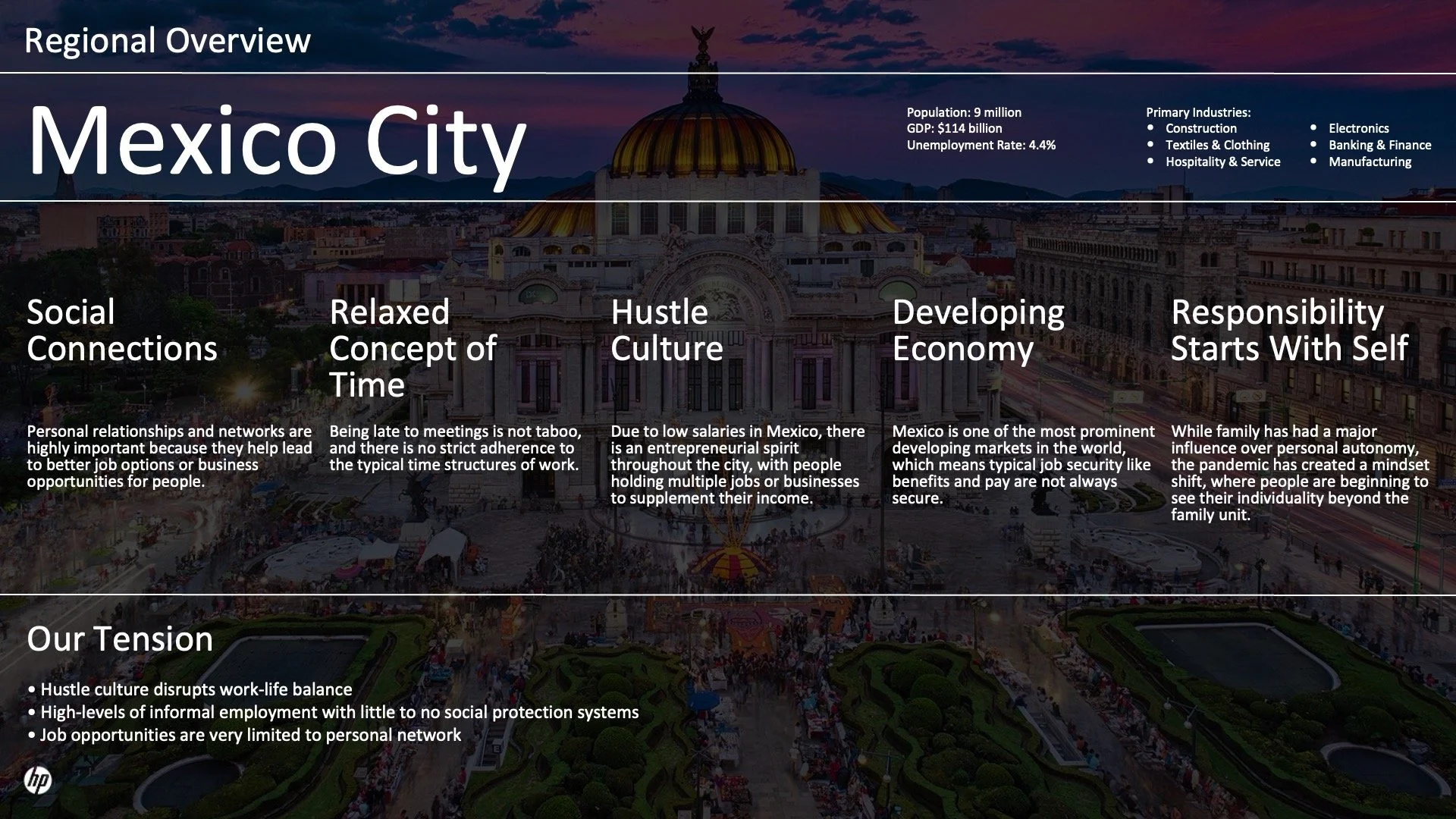This screenshot has width=1456, height=819.
Task: Select the Primary Industries label
Action: (1198, 112)
